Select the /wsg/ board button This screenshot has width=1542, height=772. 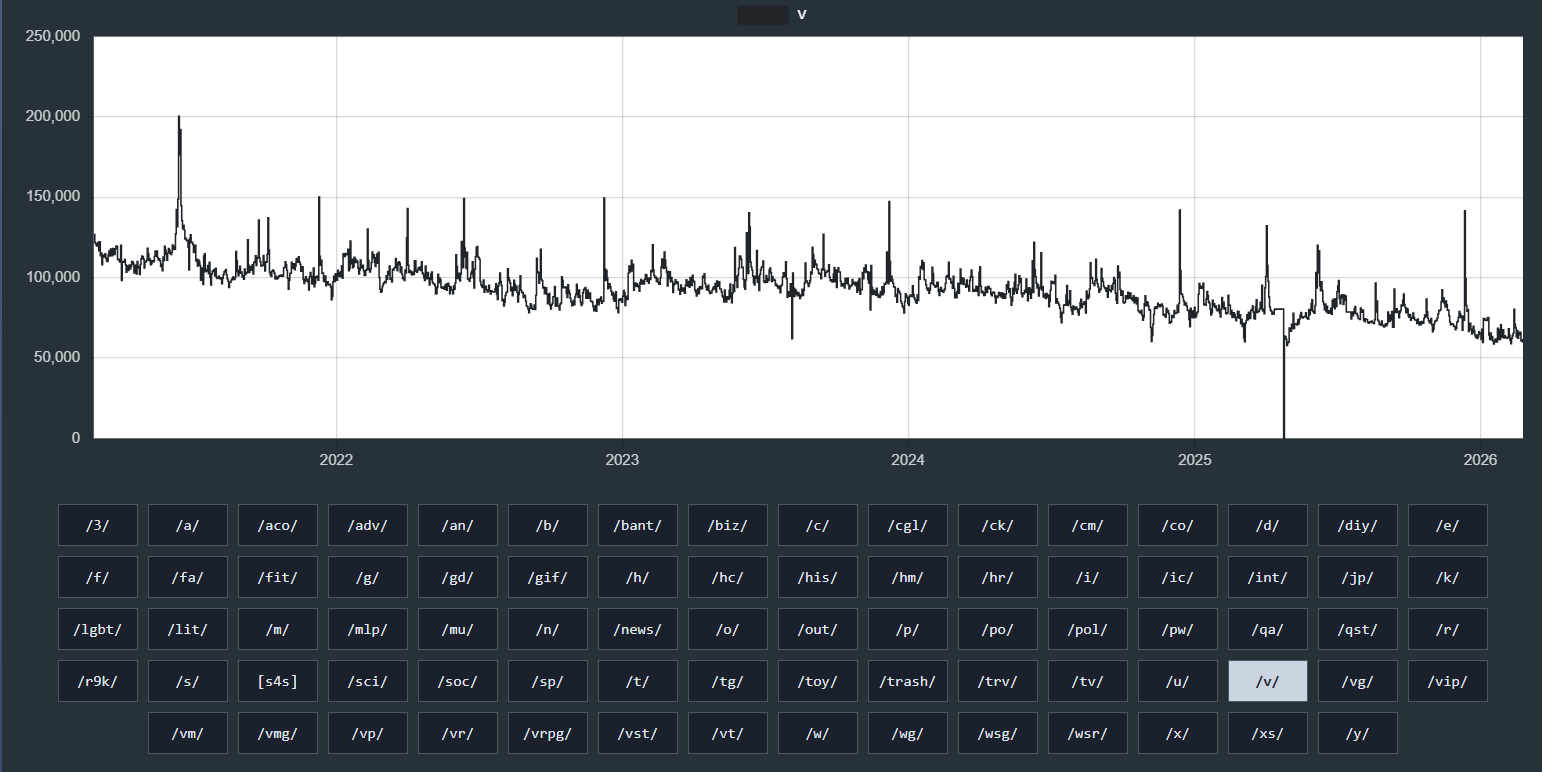(x=998, y=733)
